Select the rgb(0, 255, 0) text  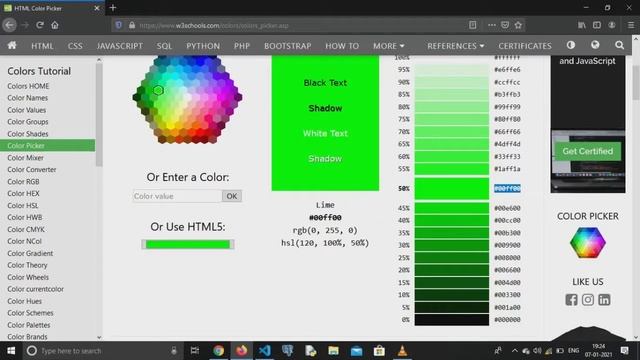point(325,230)
